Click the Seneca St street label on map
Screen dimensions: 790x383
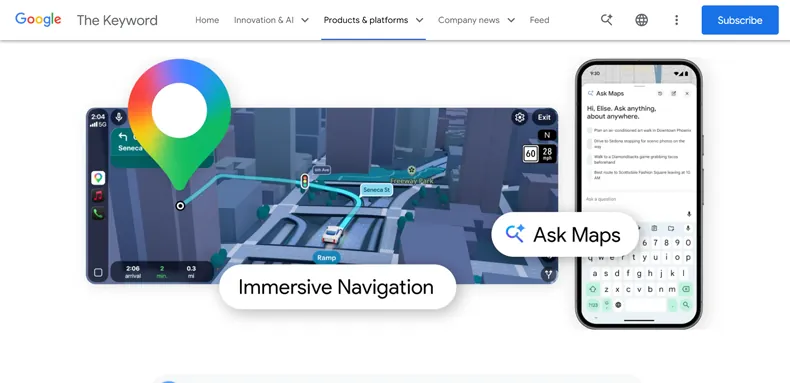click(x=376, y=190)
